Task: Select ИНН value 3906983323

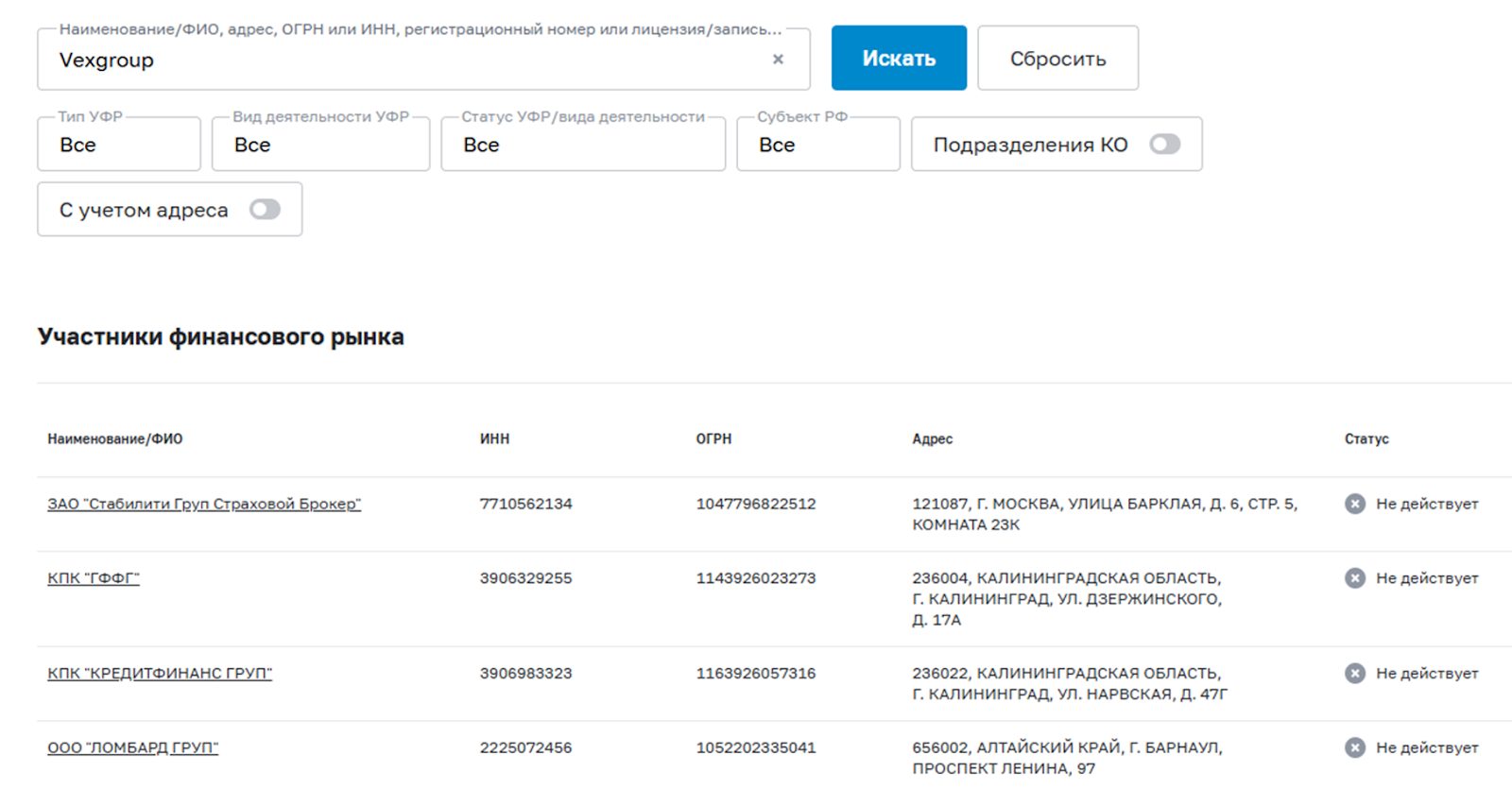Action: (525, 673)
